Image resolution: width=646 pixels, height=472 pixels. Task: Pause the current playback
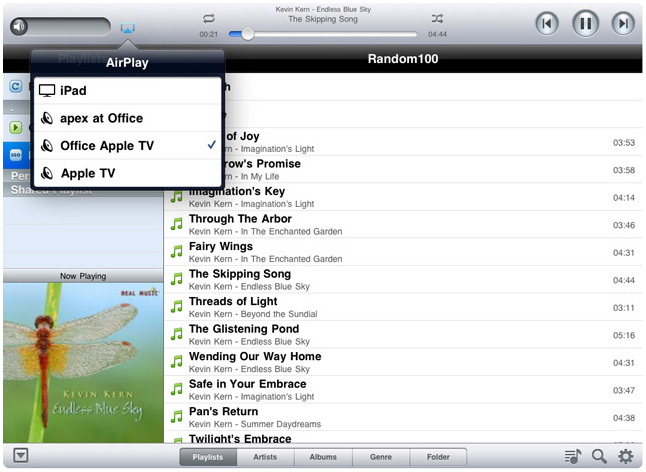click(585, 23)
